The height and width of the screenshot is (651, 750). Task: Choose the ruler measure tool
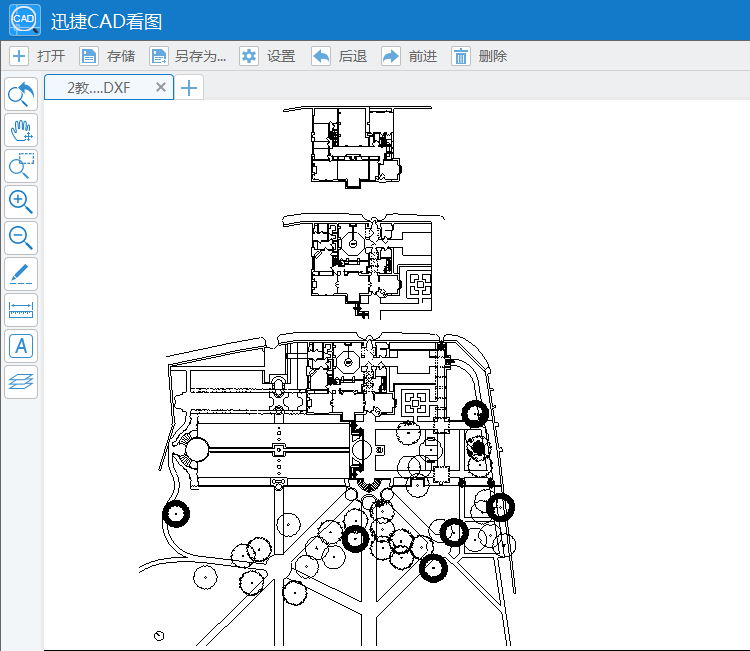pos(21,309)
